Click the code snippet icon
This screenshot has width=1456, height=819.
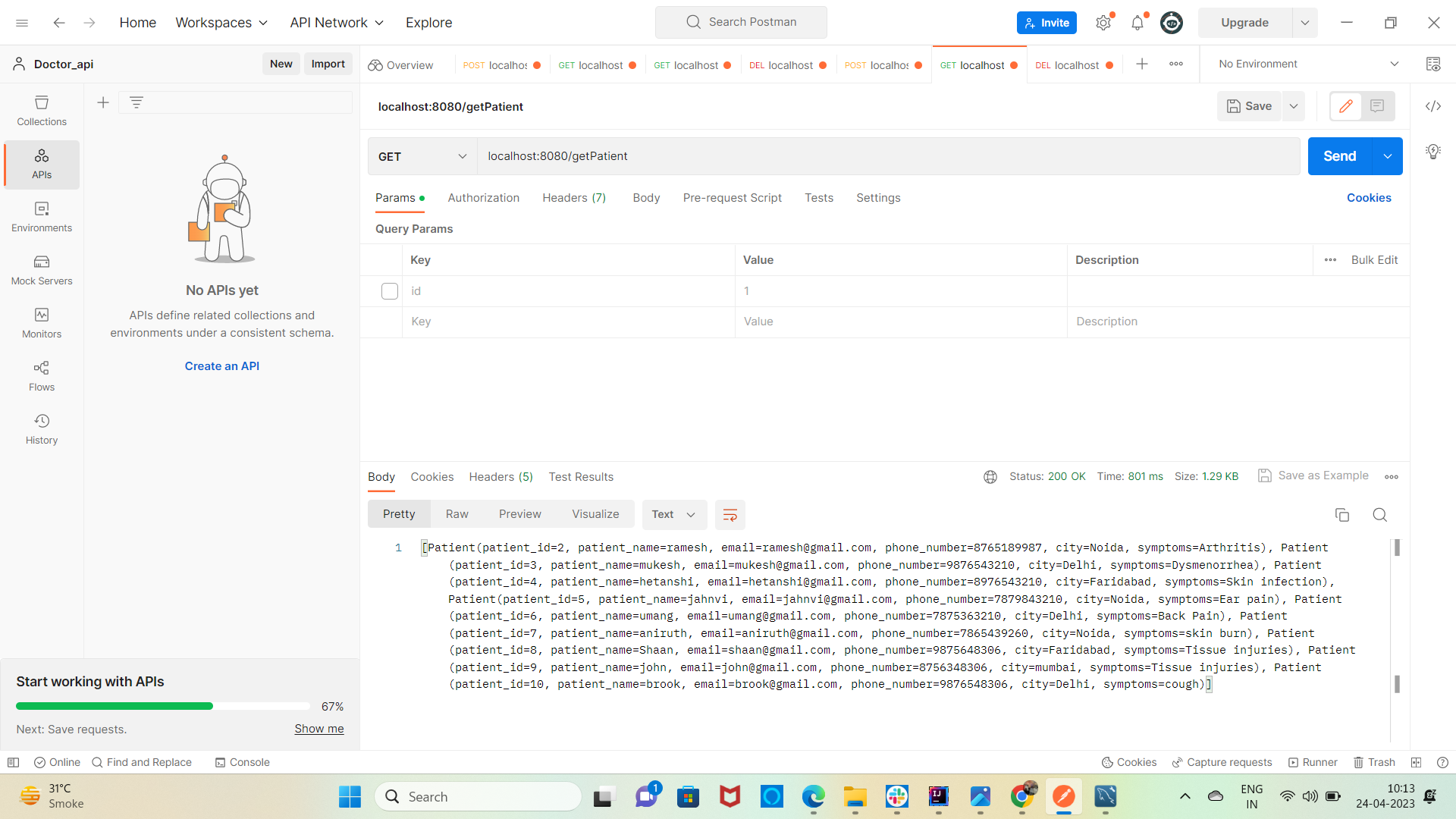pyautogui.click(x=1432, y=106)
